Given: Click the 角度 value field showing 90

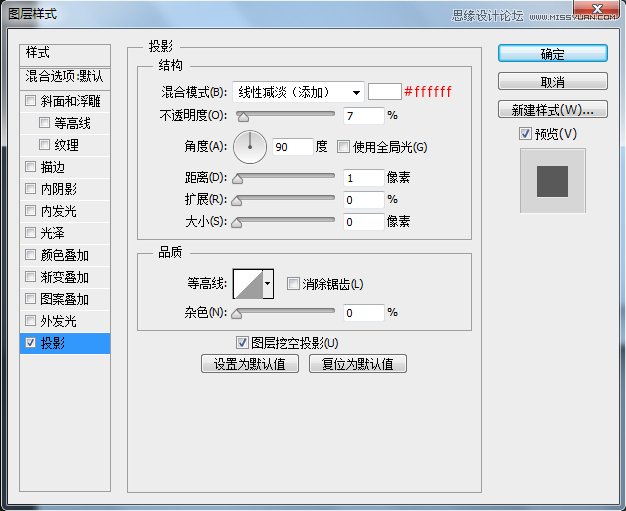Looking at the screenshot, I should (x=293, y=147).
